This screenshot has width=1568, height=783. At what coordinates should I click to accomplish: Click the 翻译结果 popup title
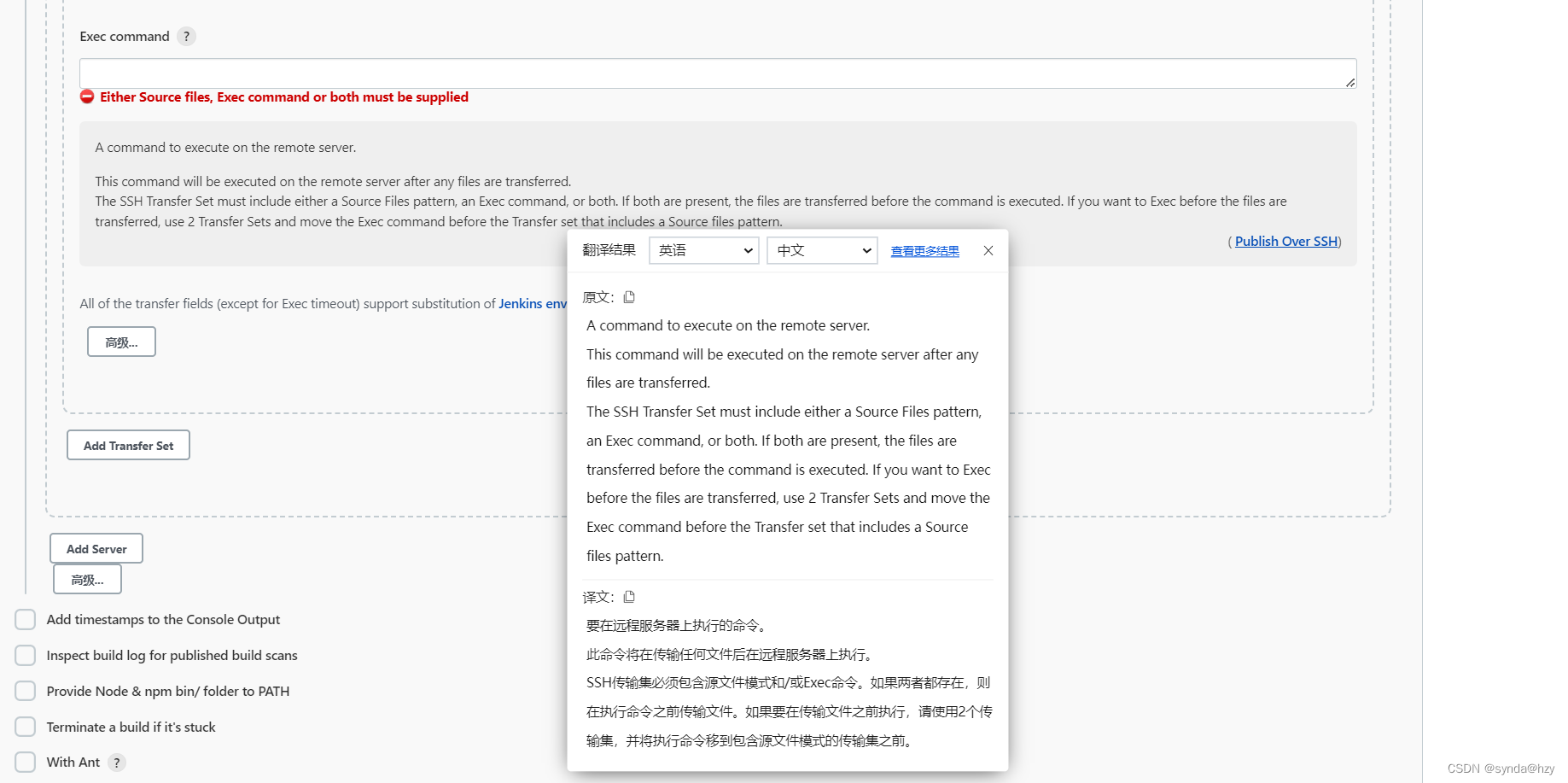[609, 250]
